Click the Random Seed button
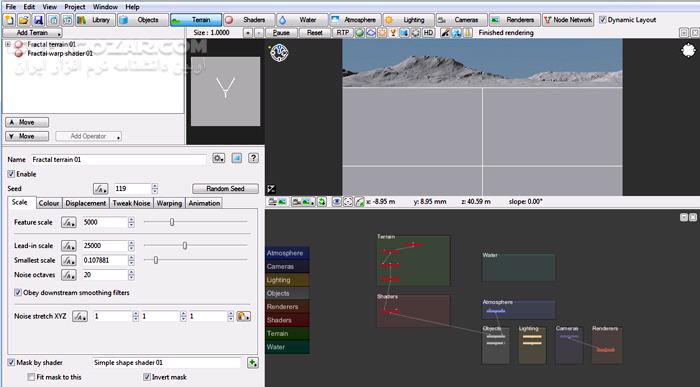Image resolution: width=700 pixels, height=387 pixels. 225,188
